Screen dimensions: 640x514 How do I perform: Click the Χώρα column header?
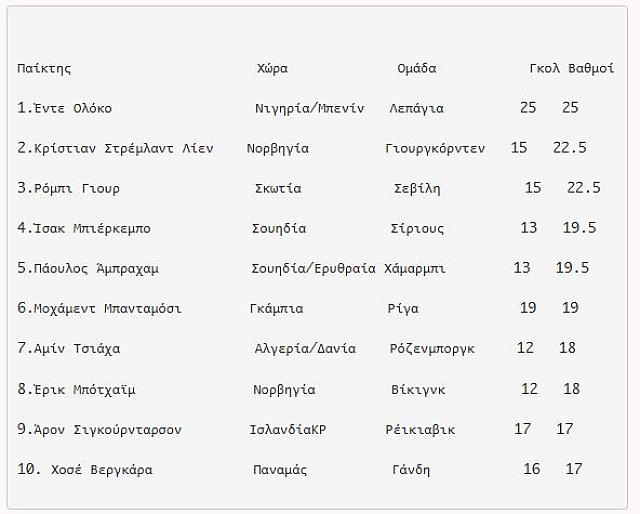pyautogui.click(x=272, y=68)
